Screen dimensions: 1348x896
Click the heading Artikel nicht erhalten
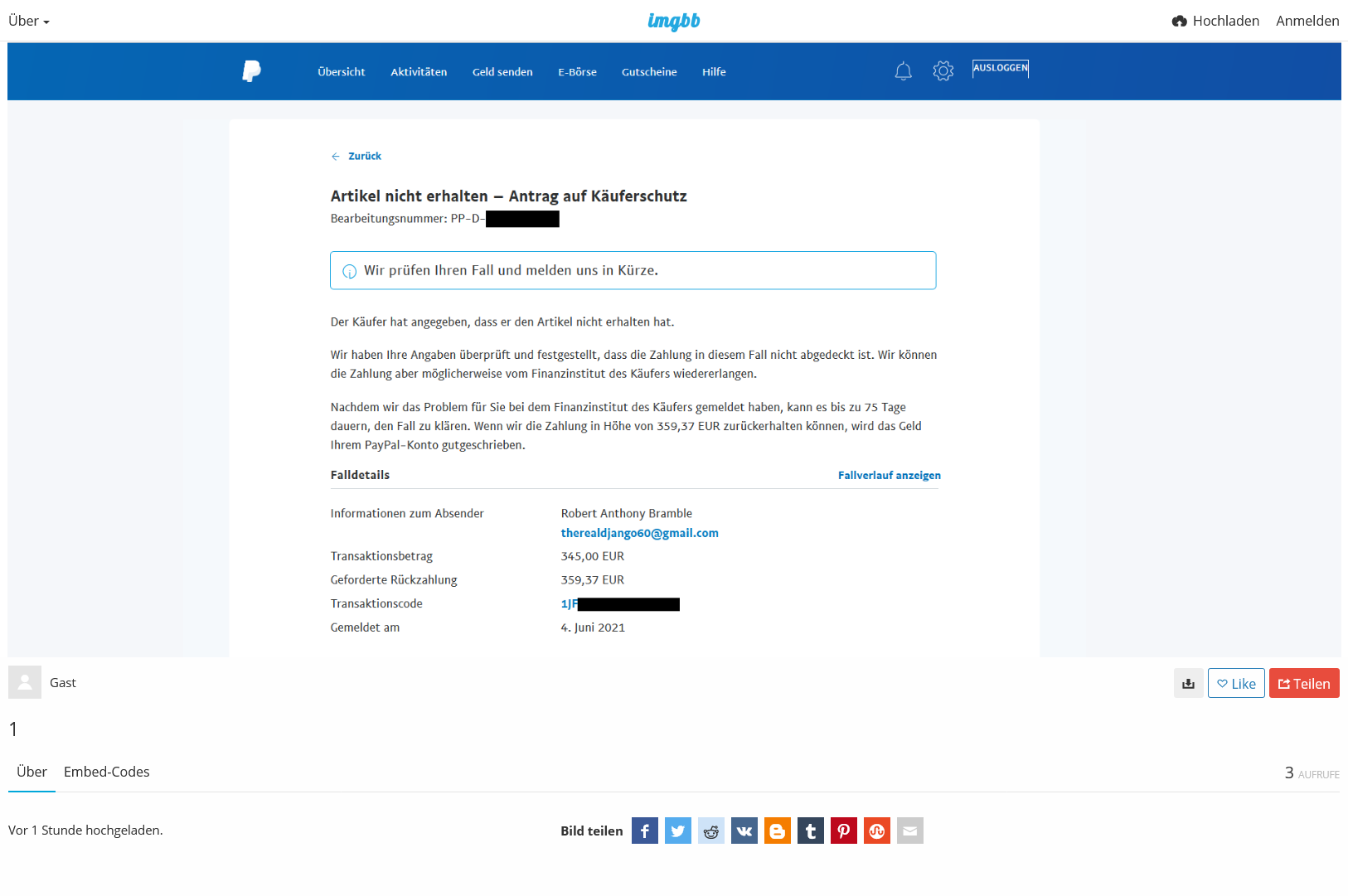509,196
